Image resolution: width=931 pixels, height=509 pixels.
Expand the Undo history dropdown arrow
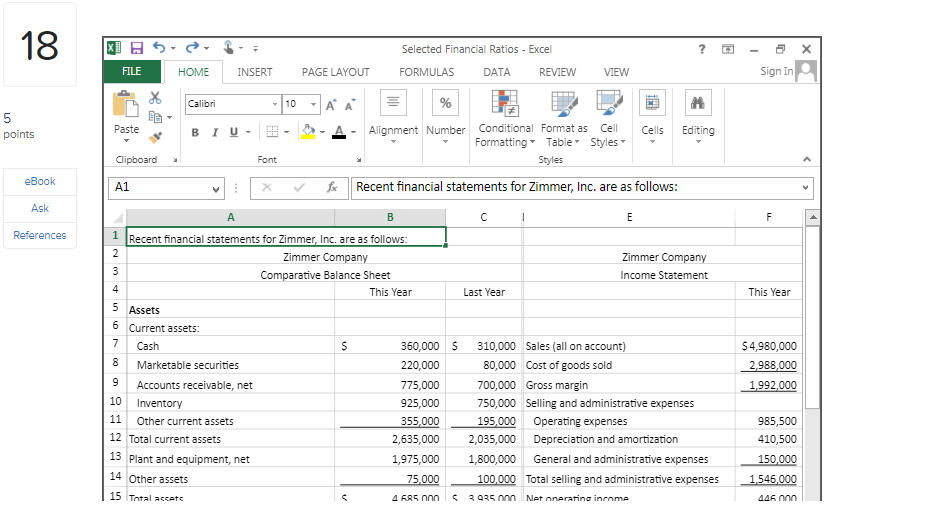pos(173,48)
